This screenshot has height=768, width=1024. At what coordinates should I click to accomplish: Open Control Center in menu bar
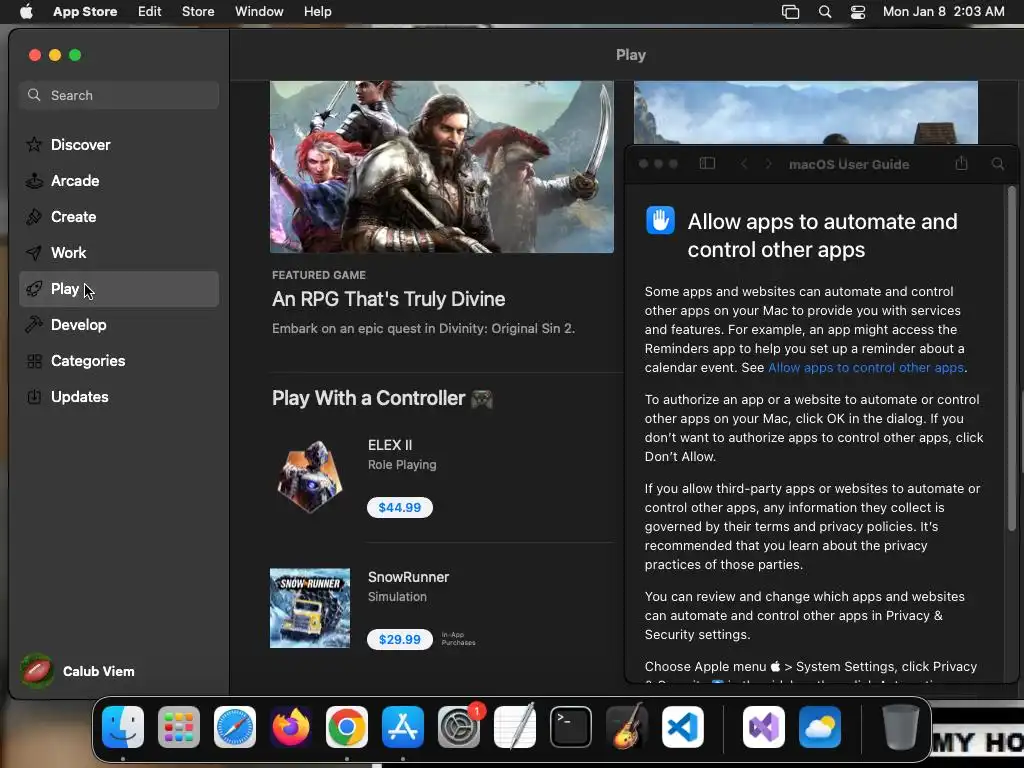click(858, 12)
